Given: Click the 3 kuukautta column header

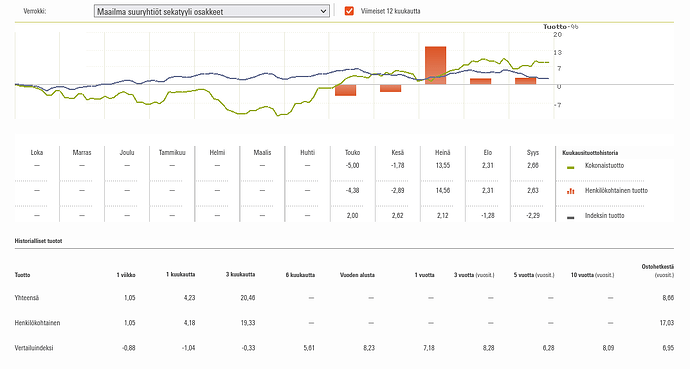Looking at the screenshot, I should pos(240,274).
